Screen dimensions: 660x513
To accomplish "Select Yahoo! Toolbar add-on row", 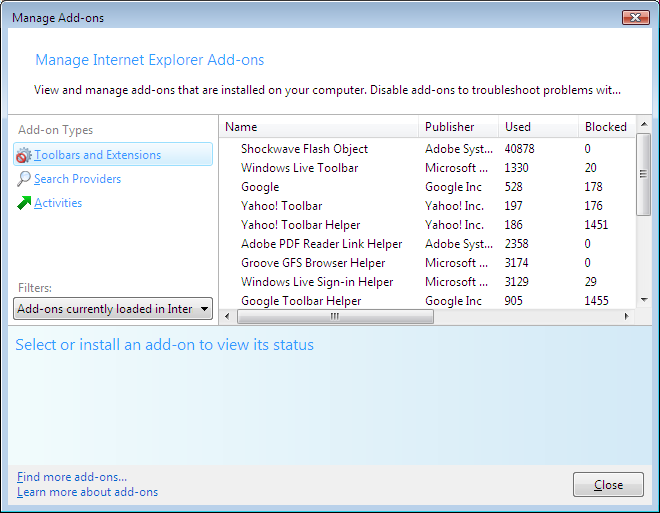I will [427, 205].
